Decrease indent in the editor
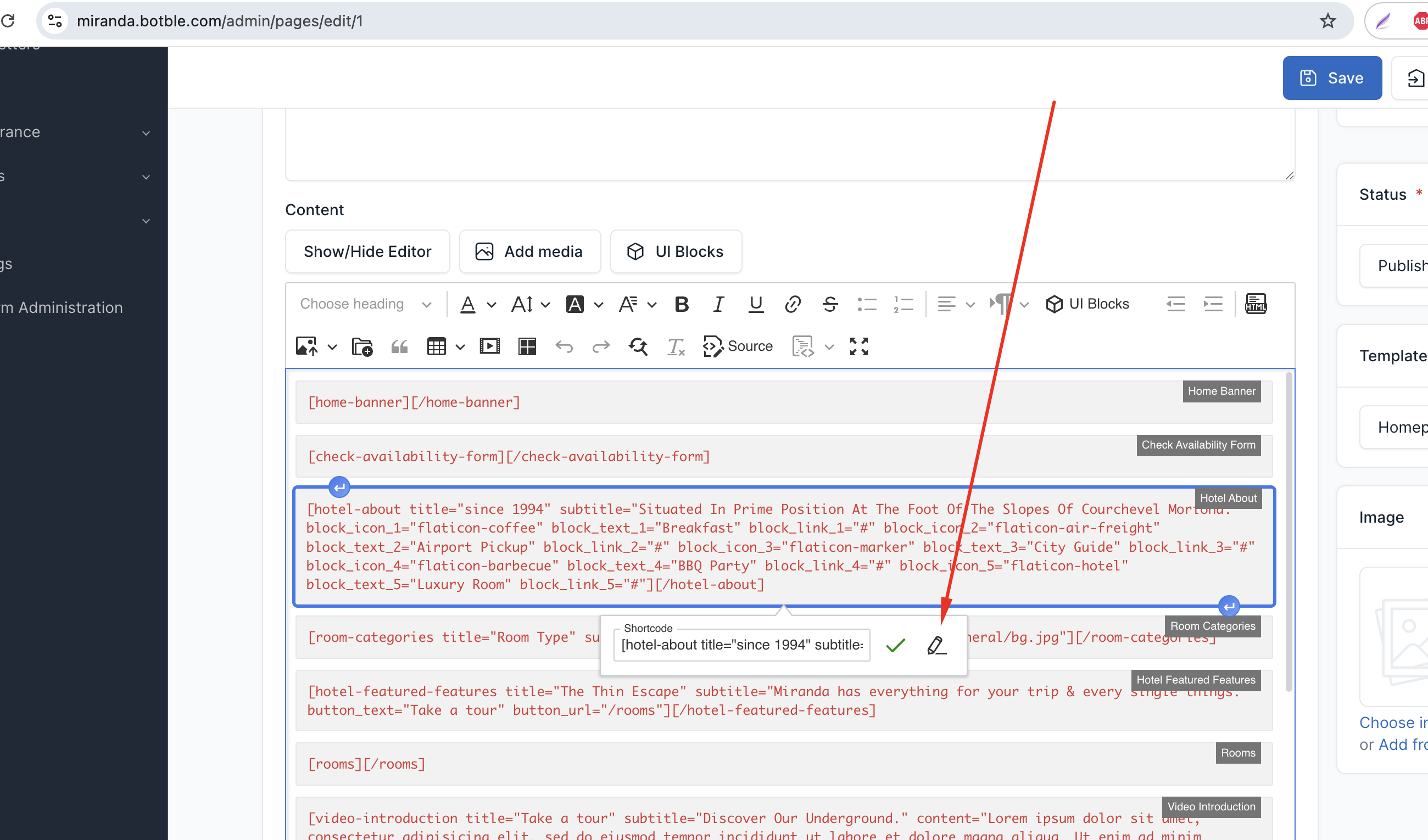This screenshot has height=840, width=1428. [1176, 304]
